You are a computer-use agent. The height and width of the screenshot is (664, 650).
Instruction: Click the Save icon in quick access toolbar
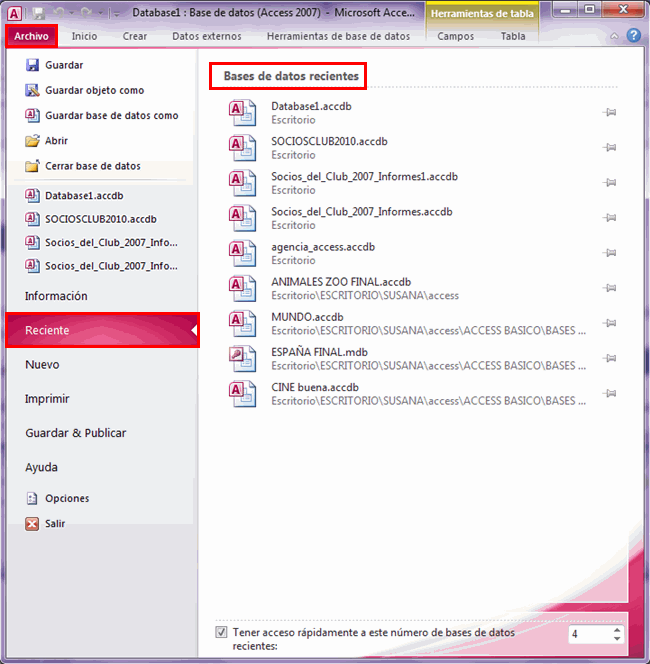(39, 14)
